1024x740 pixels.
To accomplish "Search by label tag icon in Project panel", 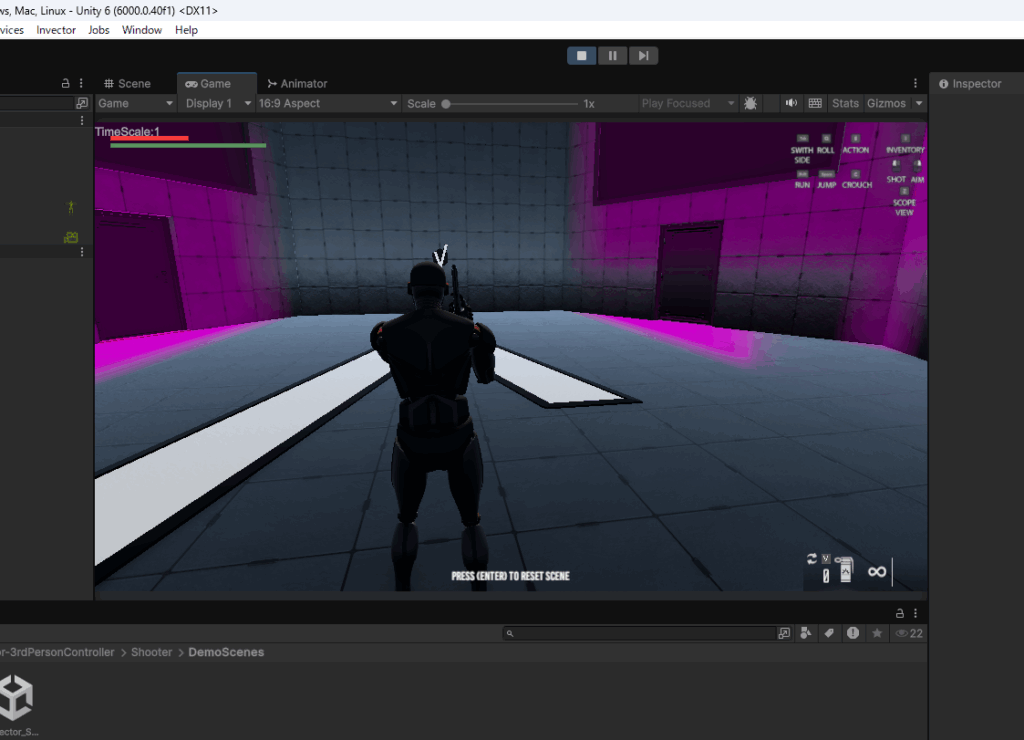I will 829,633.
